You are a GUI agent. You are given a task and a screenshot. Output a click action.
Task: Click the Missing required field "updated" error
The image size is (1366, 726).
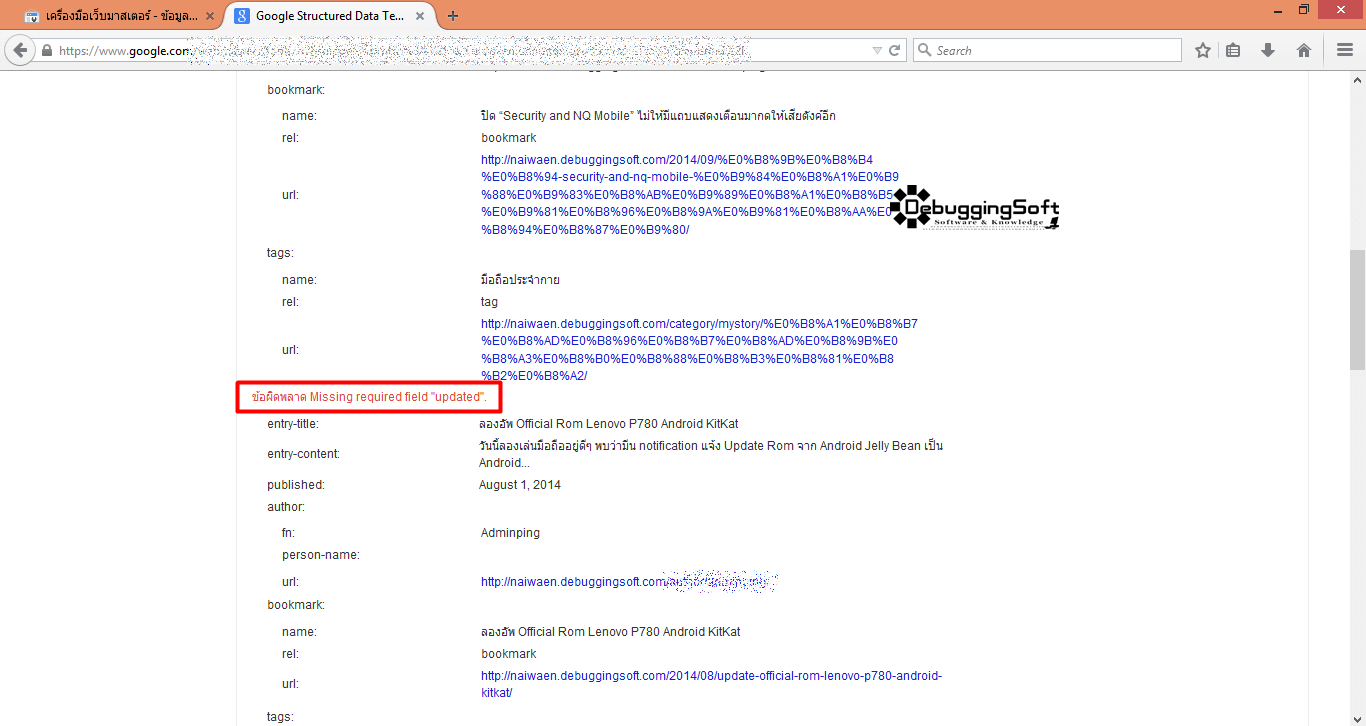[369, 397]
